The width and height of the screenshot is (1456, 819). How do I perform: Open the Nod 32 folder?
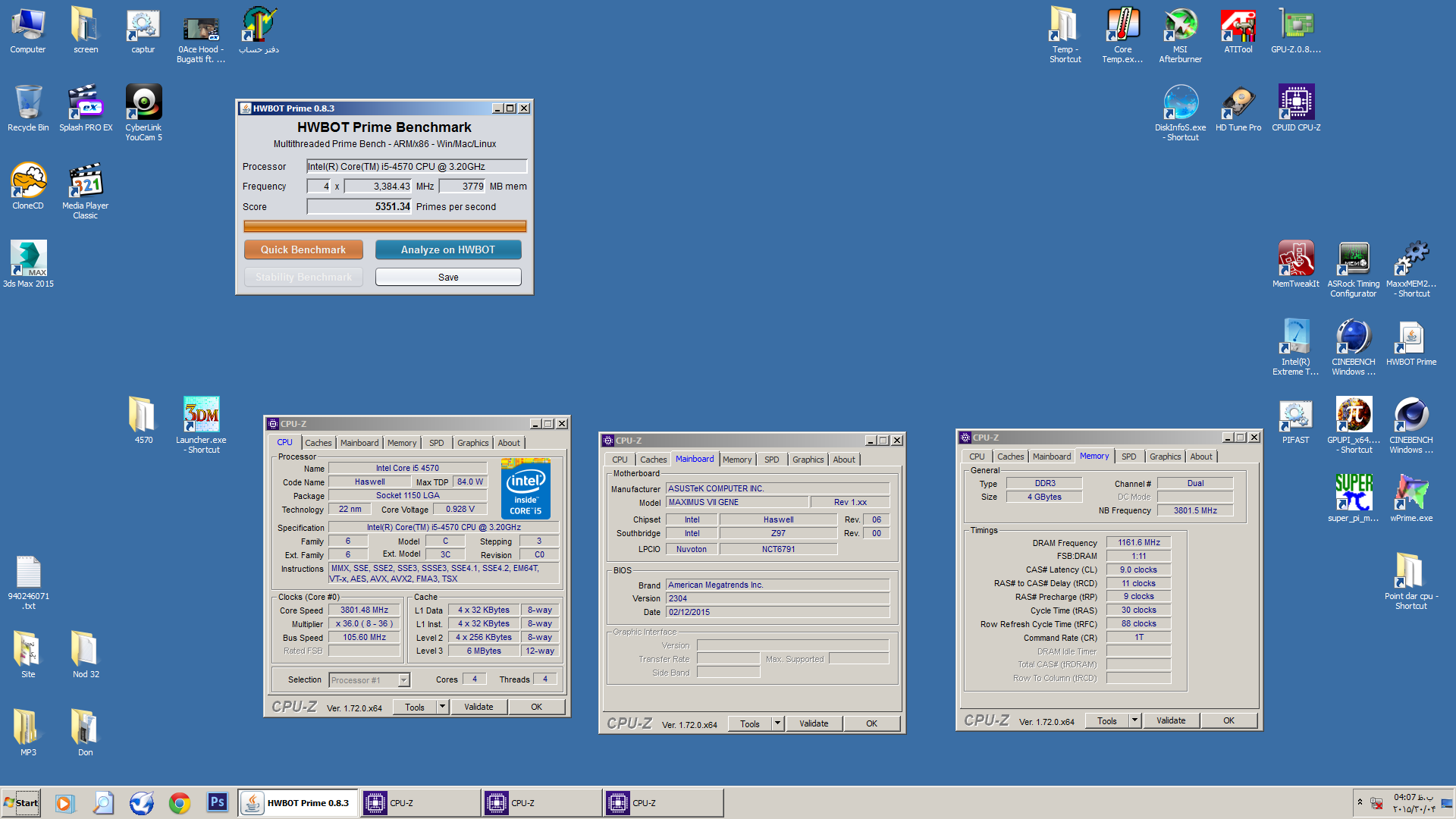pos(86,655)
